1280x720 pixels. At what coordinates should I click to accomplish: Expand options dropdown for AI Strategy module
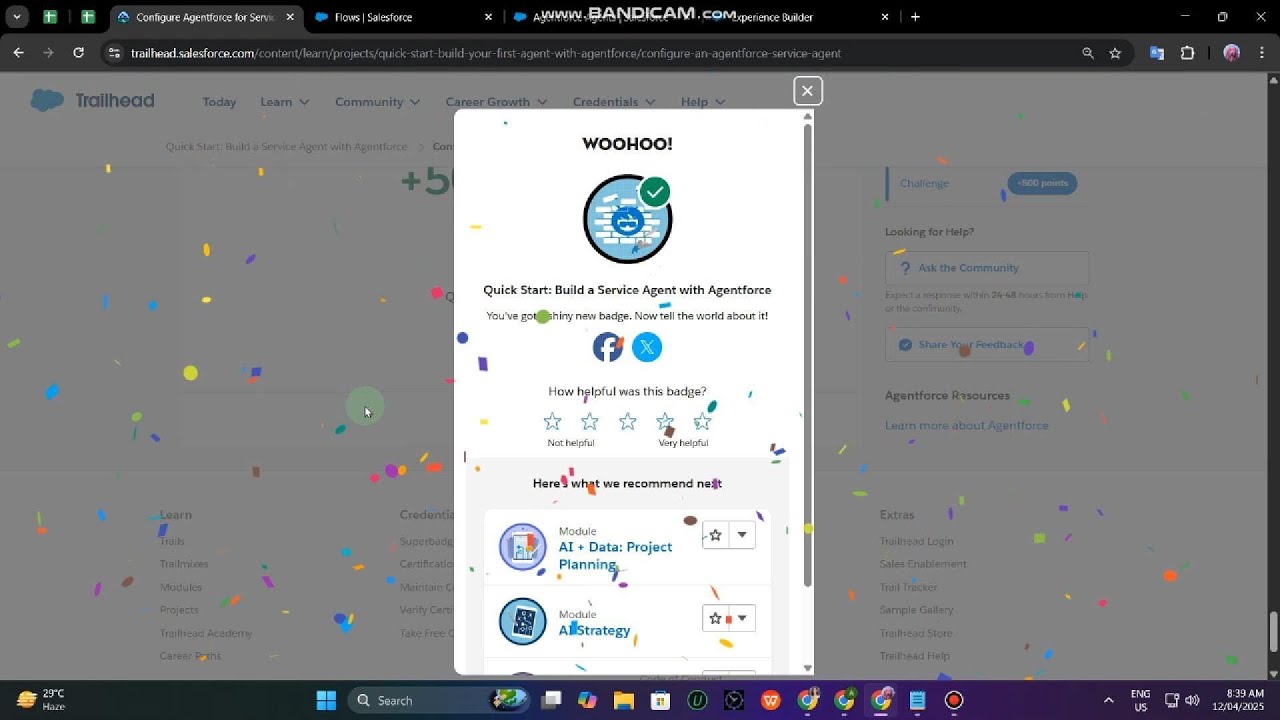pos(742,618)
